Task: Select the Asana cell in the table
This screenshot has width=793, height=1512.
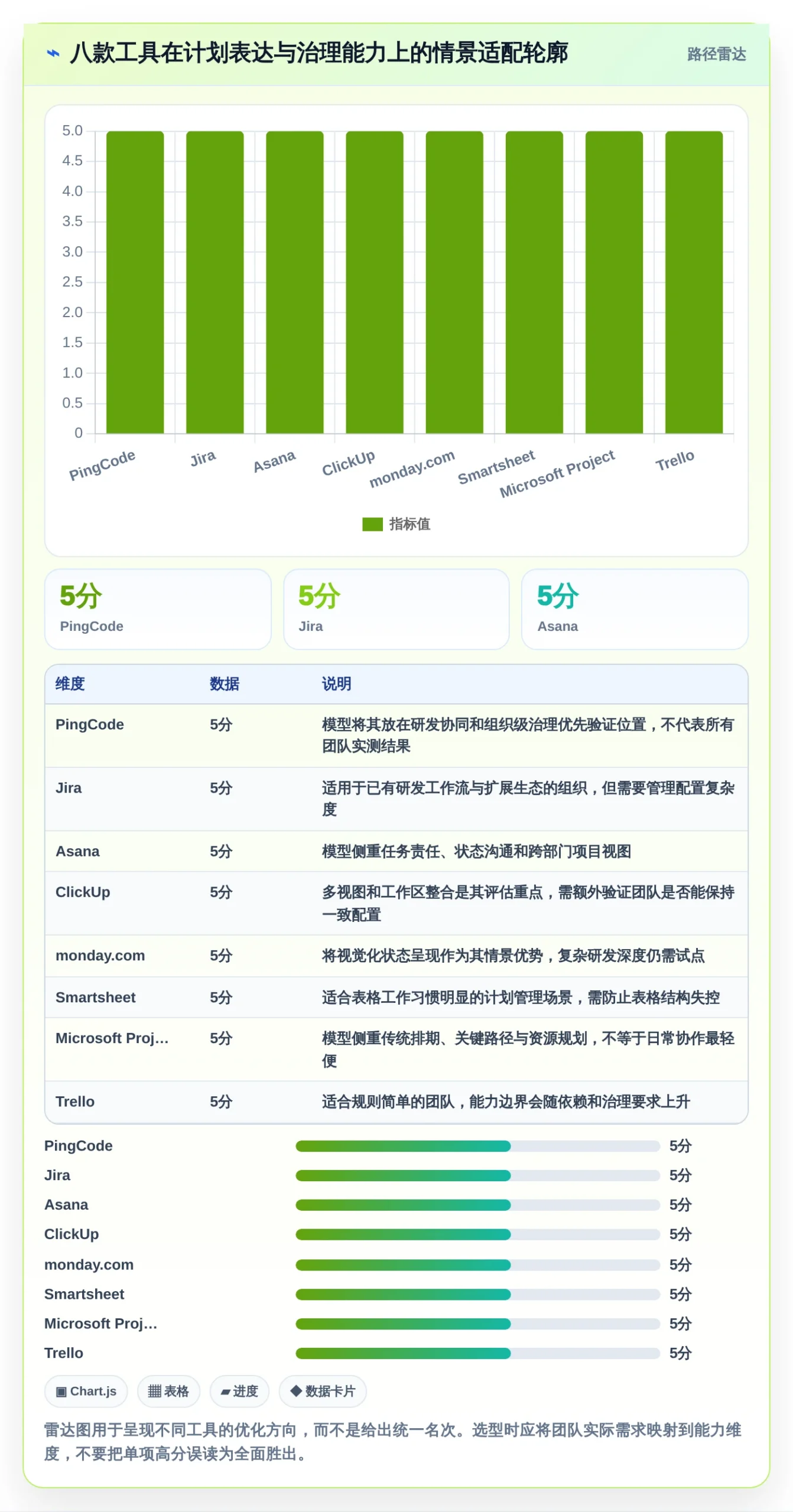Action: pos(77,851)
